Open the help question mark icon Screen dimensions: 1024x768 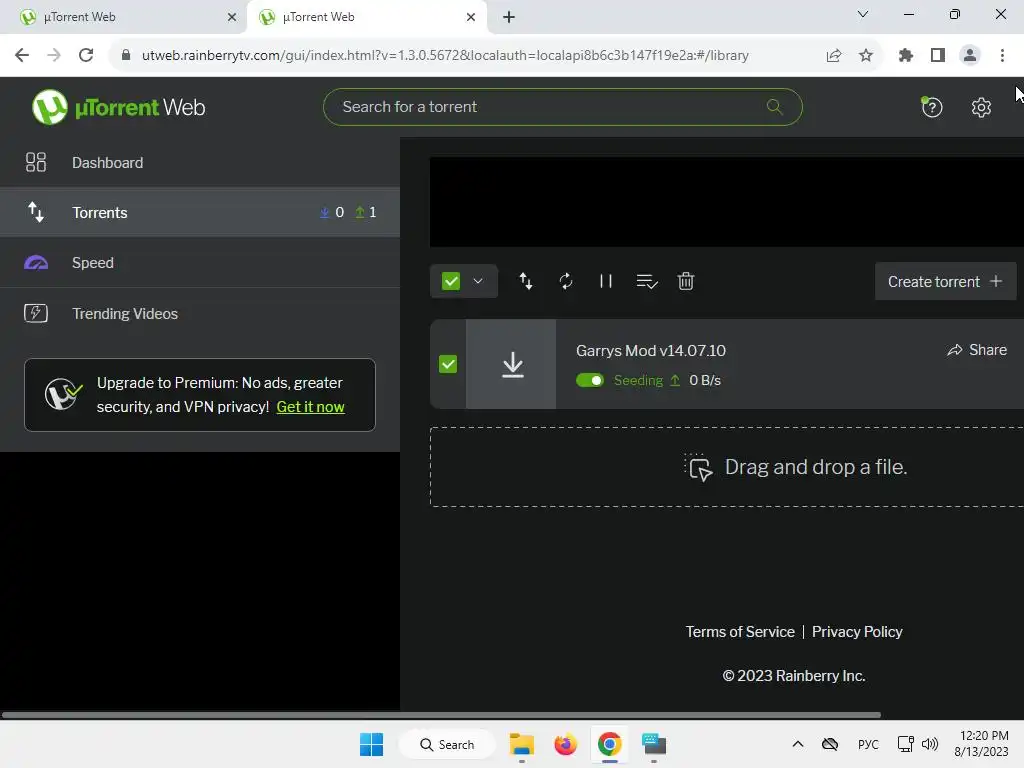(x=931, y=106)
